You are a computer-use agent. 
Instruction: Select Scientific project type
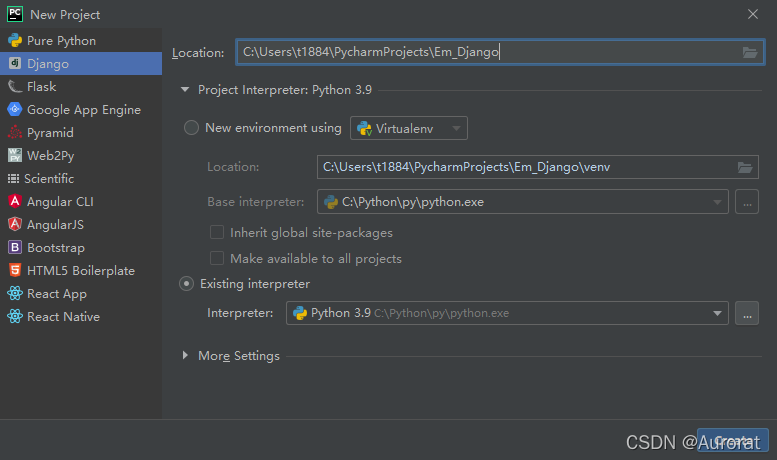81,178
